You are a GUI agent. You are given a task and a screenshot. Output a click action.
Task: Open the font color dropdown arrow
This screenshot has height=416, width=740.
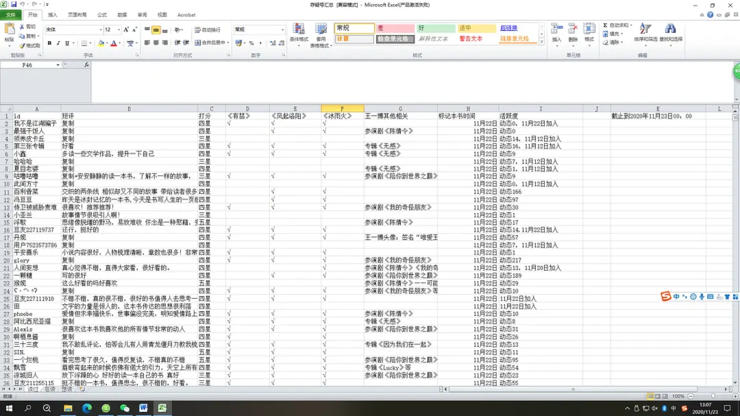tap(120, 43)
